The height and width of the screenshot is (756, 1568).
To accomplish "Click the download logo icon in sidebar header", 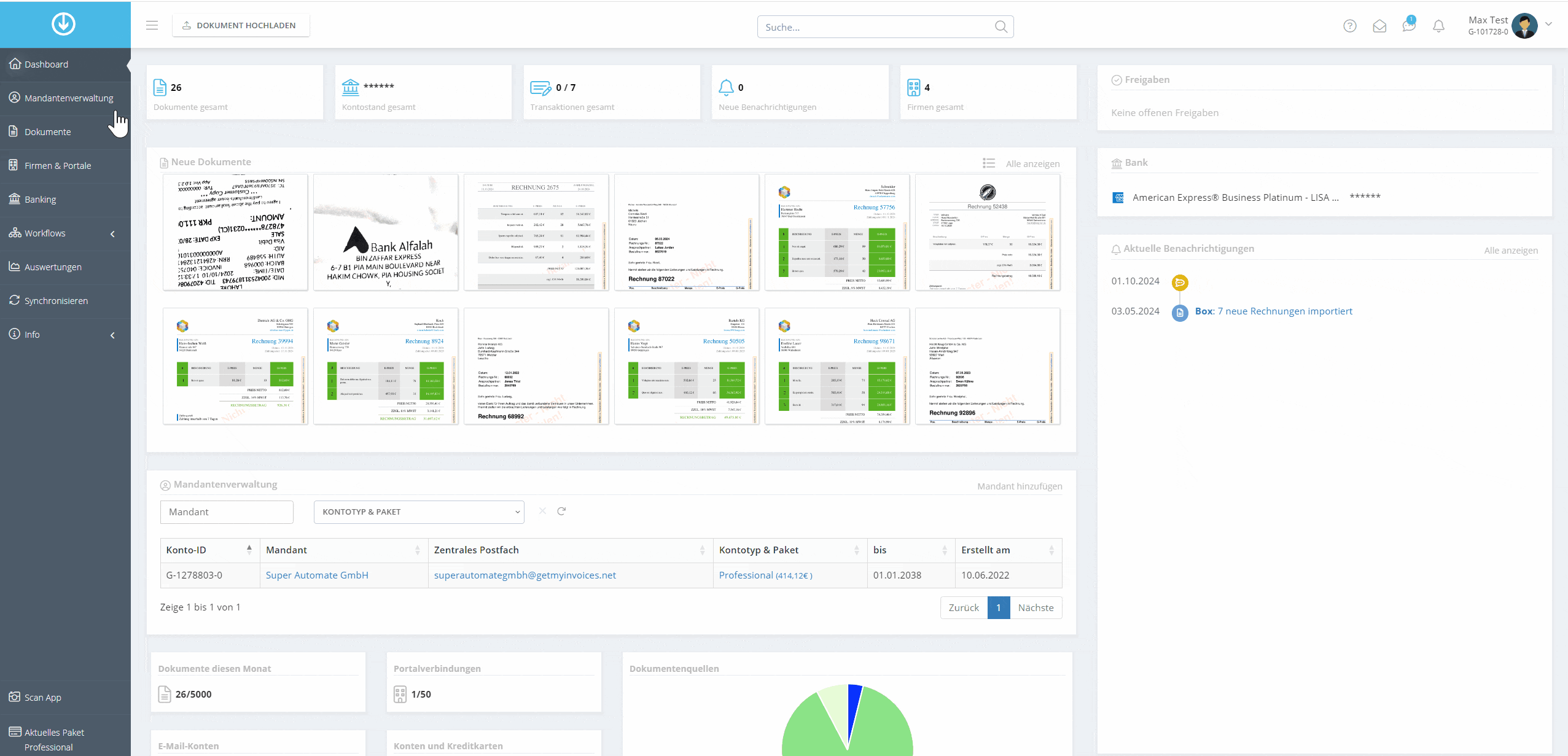I will coord(63,24).
